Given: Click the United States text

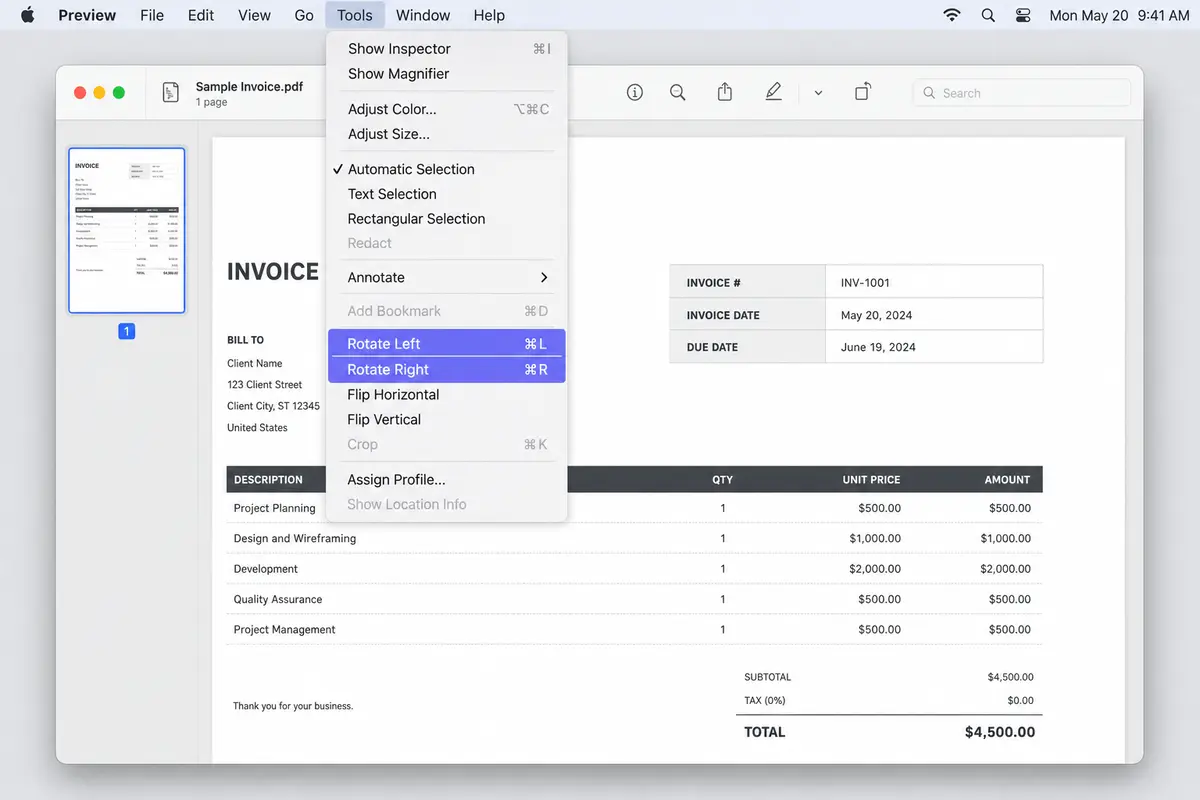Looking at the screenshot, I should 257,427.
